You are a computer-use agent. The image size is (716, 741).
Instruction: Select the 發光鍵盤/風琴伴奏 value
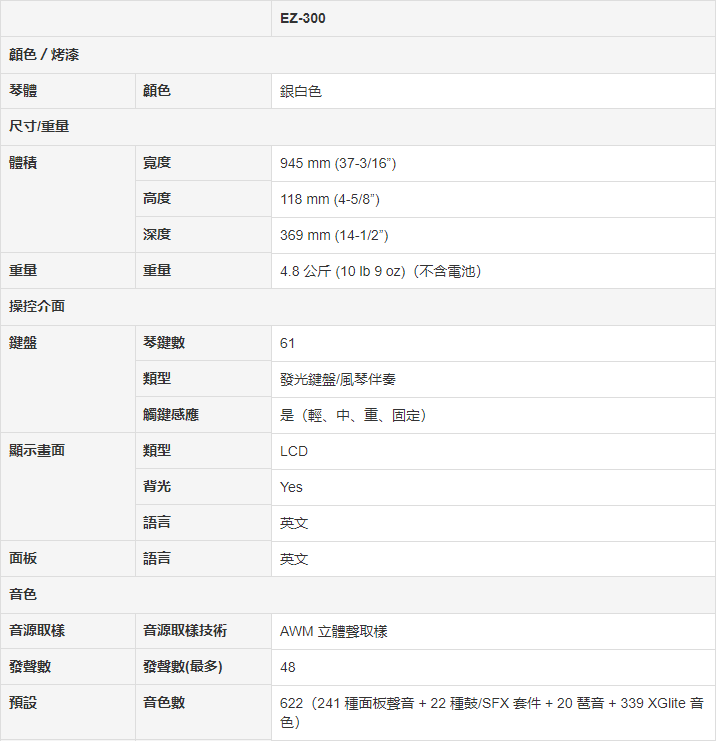coord(338,379)
